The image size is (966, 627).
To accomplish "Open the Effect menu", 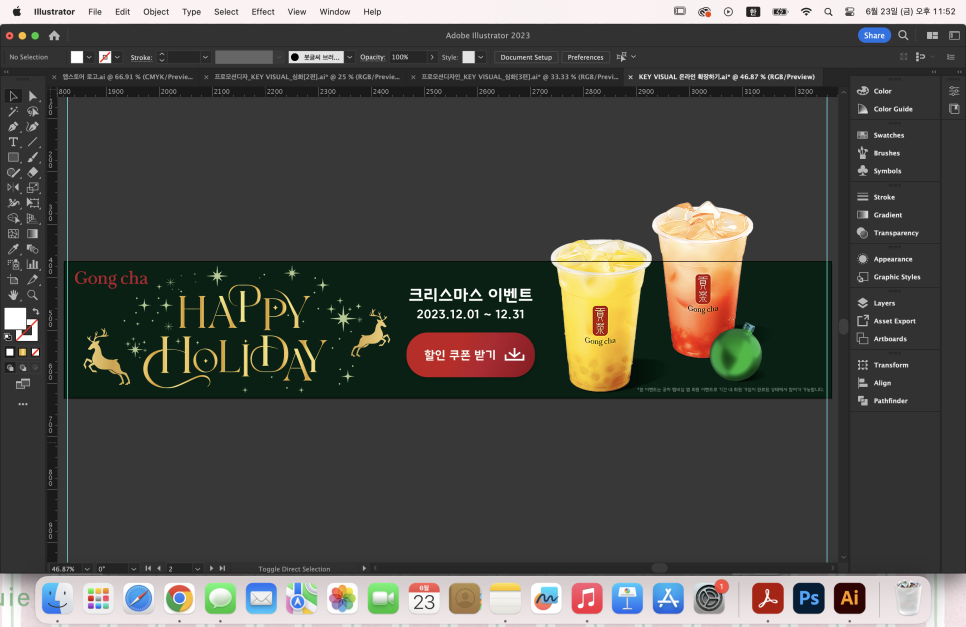I will (x=263, y=12).
